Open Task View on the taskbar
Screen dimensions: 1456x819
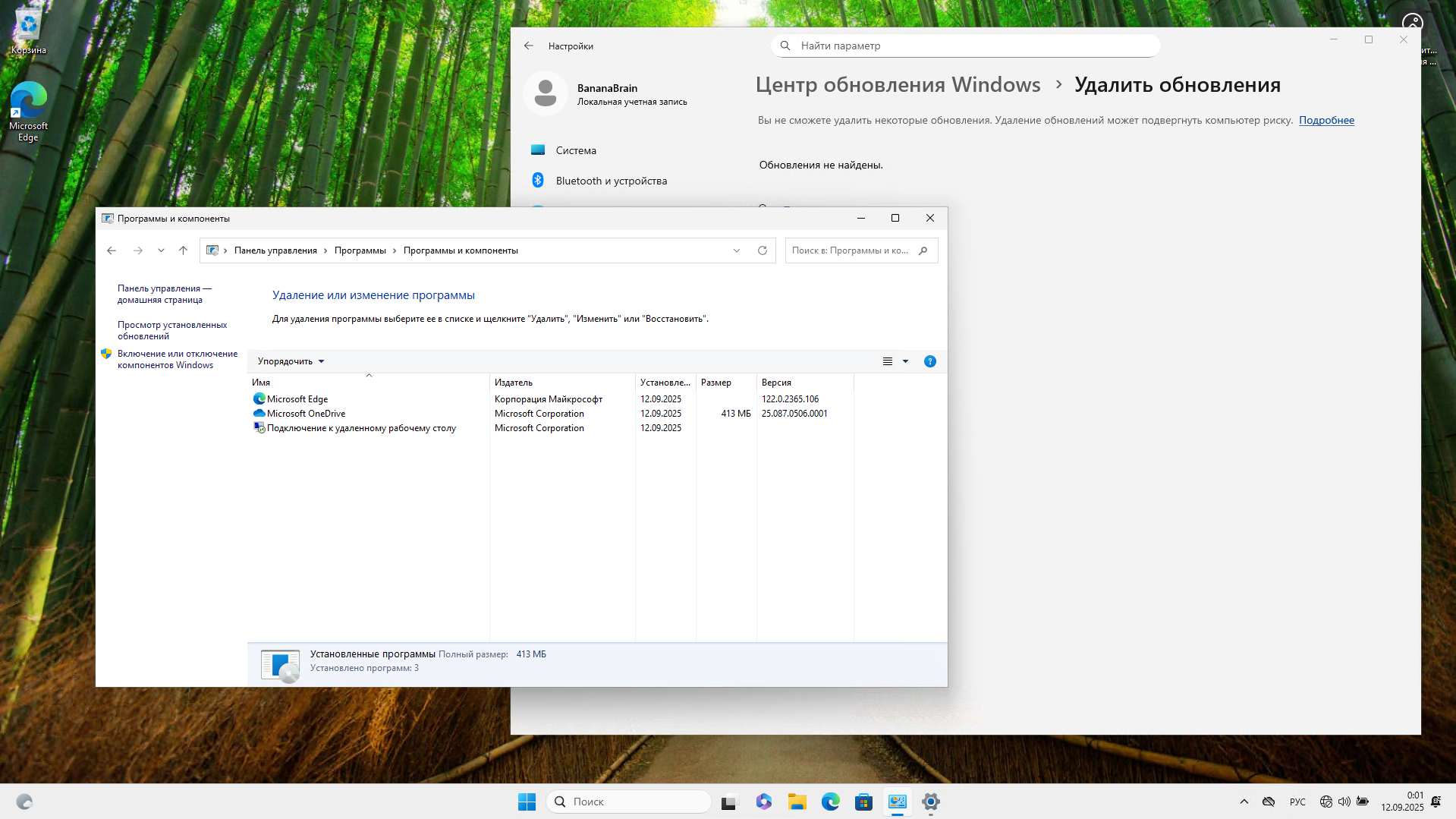pos(729,802)
